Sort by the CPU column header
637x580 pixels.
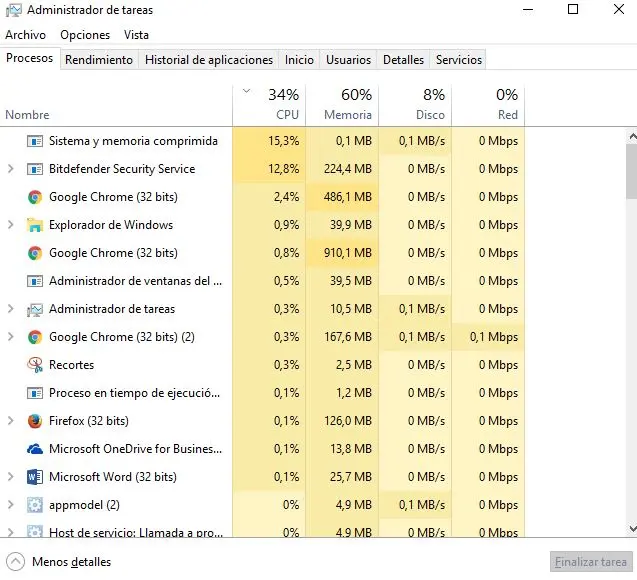point(269,106)
